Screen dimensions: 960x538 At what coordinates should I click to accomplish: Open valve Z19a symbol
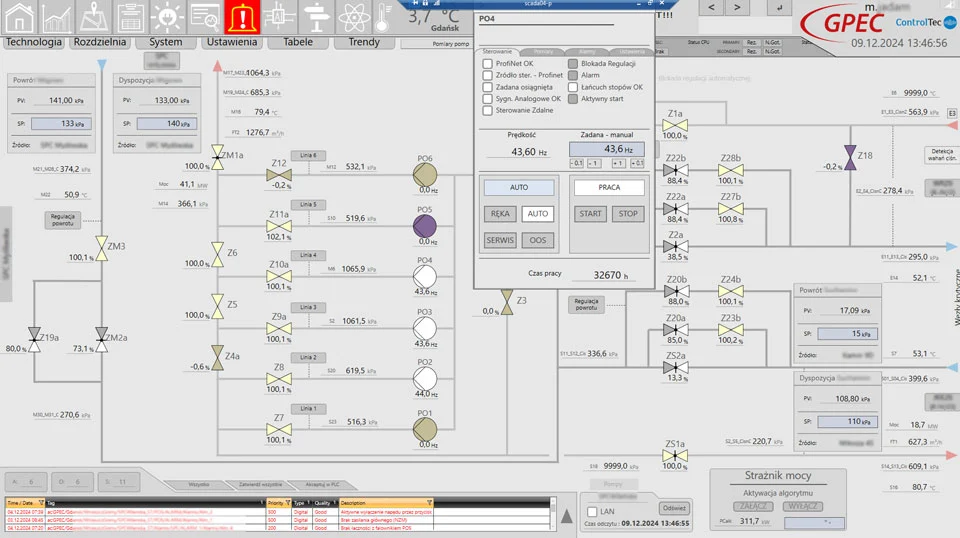(x=34, y=340)
